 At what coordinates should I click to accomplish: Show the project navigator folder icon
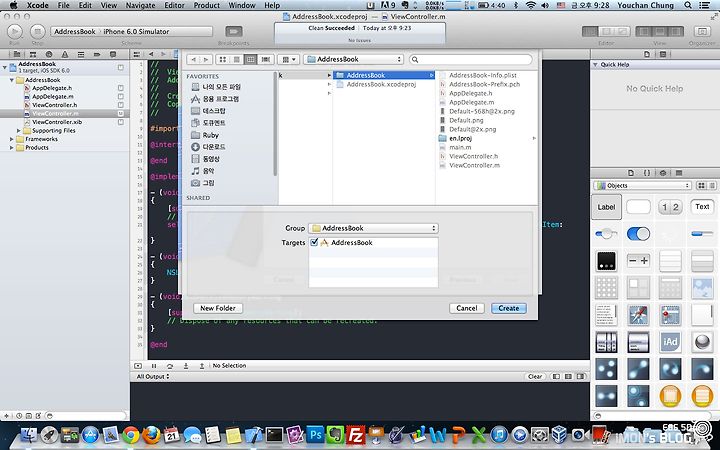[x=17, y=54]
